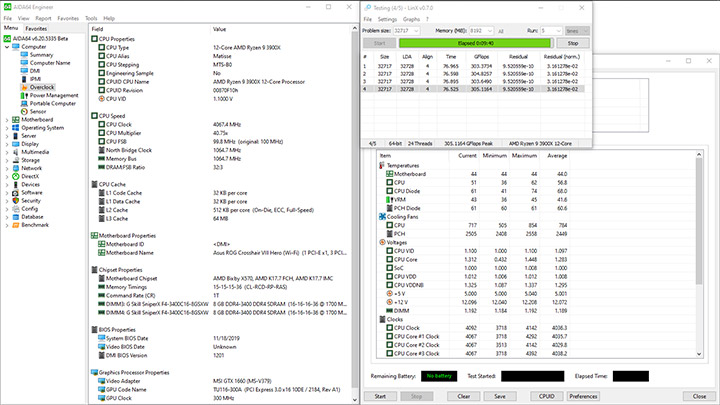
Task: Click the Temperatures group icon
Action: pyautogui.click(x=381, y=165)
